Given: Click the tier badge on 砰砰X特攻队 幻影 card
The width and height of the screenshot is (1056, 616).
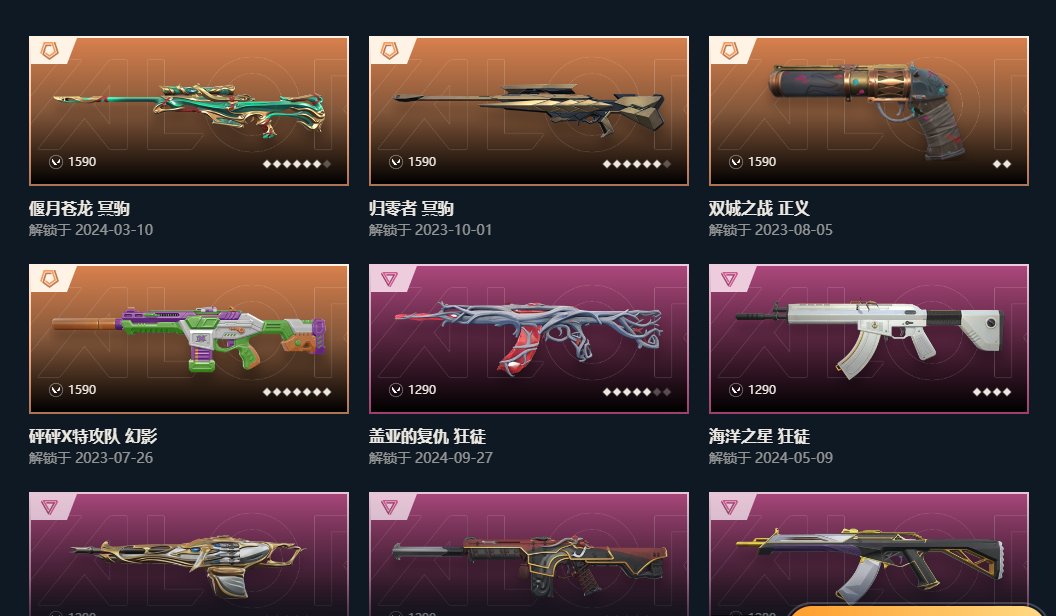Looking at the screenshot, I should click(49, 279).
